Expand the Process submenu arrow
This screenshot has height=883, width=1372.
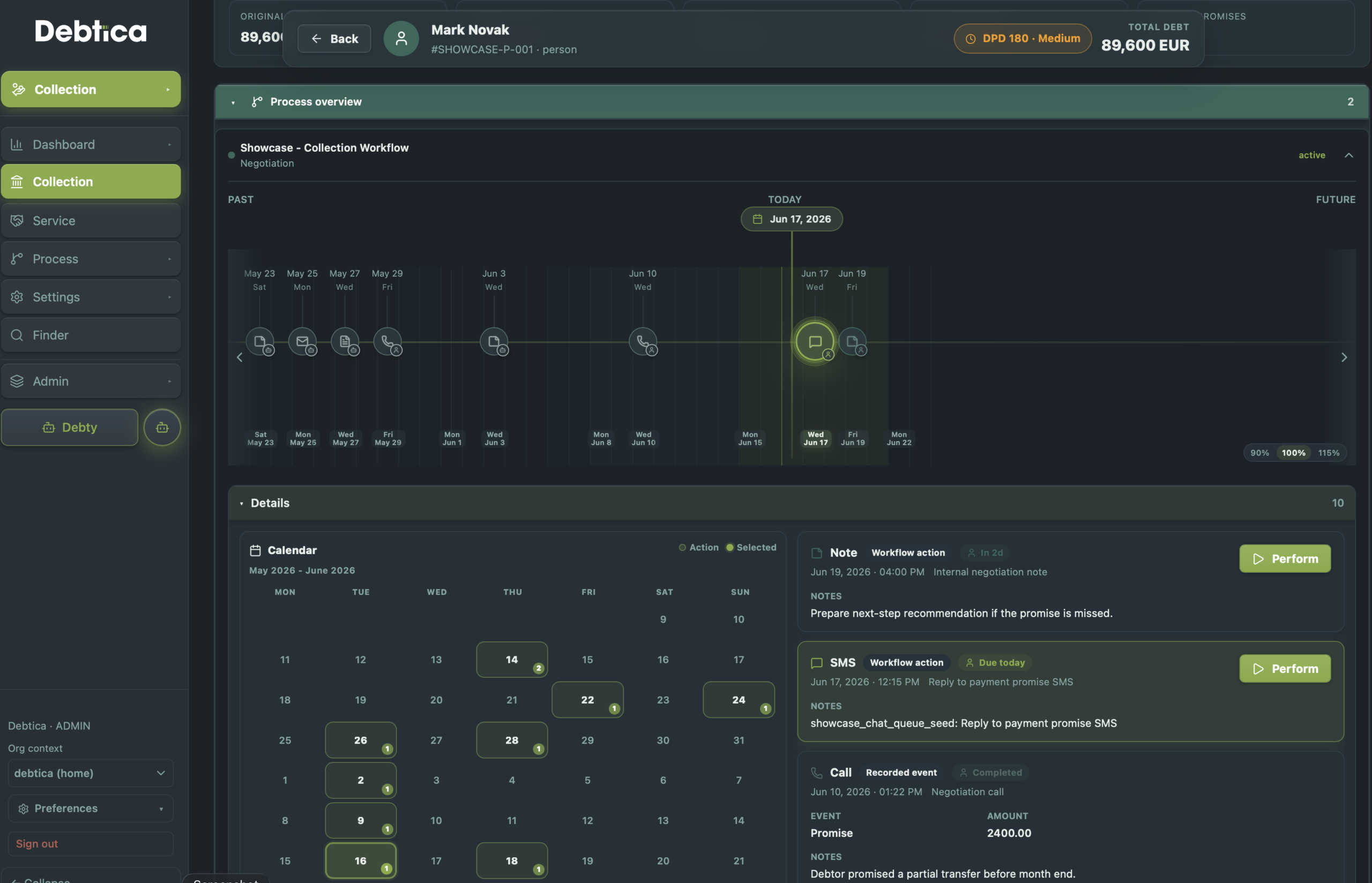click(170, 259)
